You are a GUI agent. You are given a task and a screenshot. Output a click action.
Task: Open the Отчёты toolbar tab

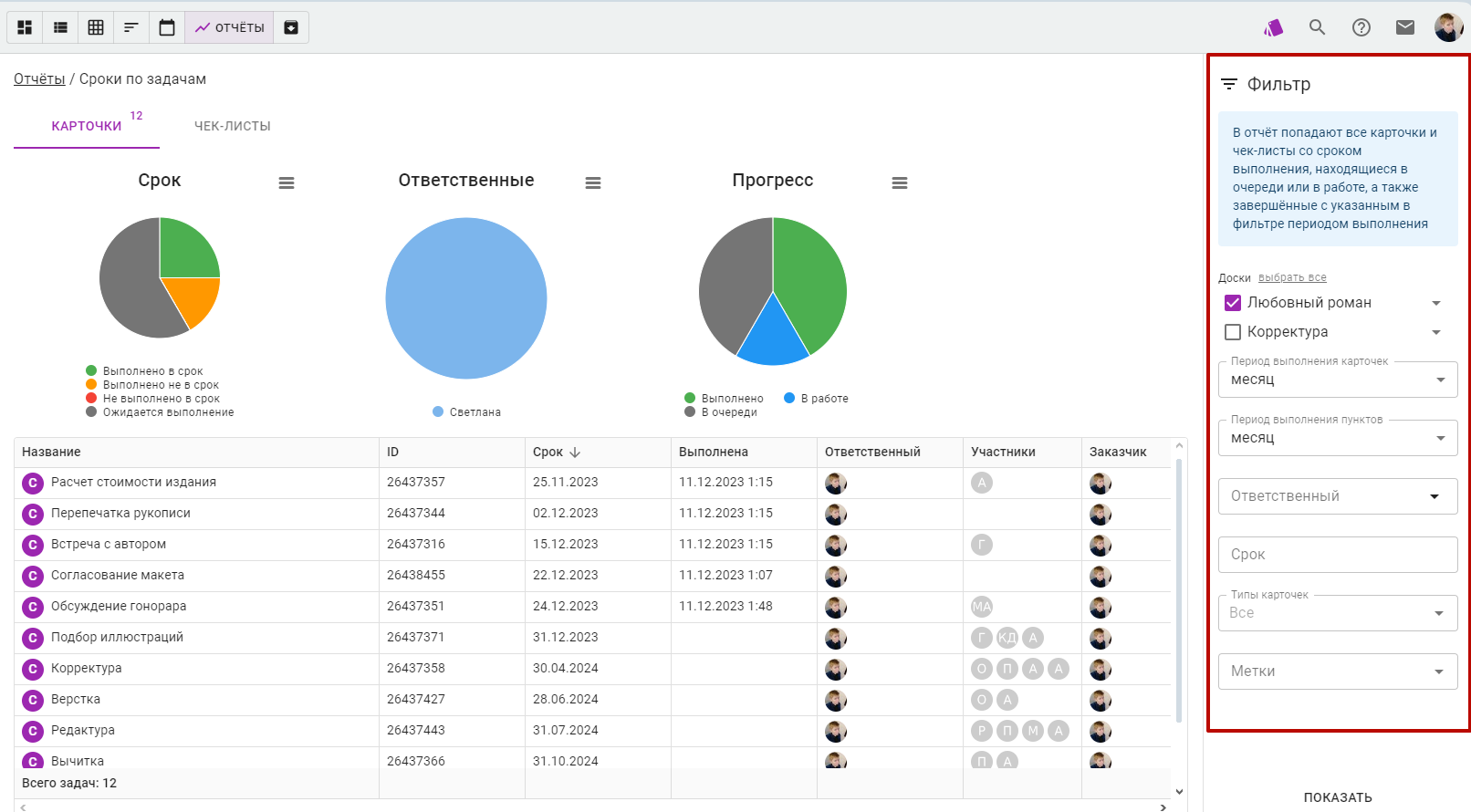coord(229,27)
